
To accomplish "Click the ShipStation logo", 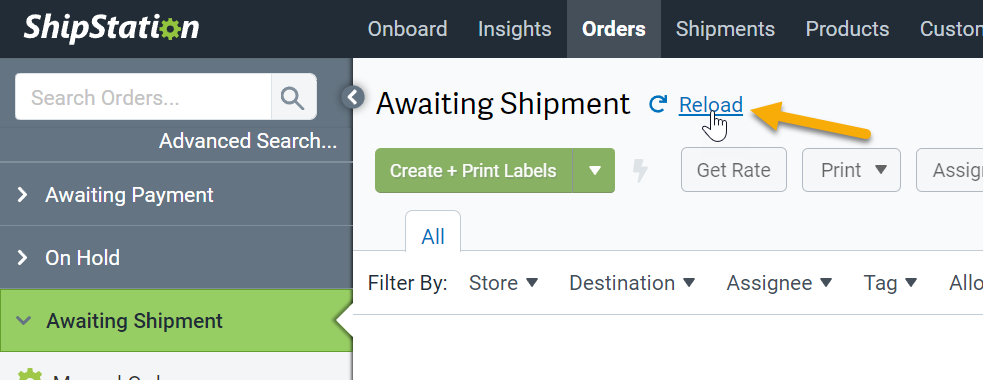I will coord(112,28).
